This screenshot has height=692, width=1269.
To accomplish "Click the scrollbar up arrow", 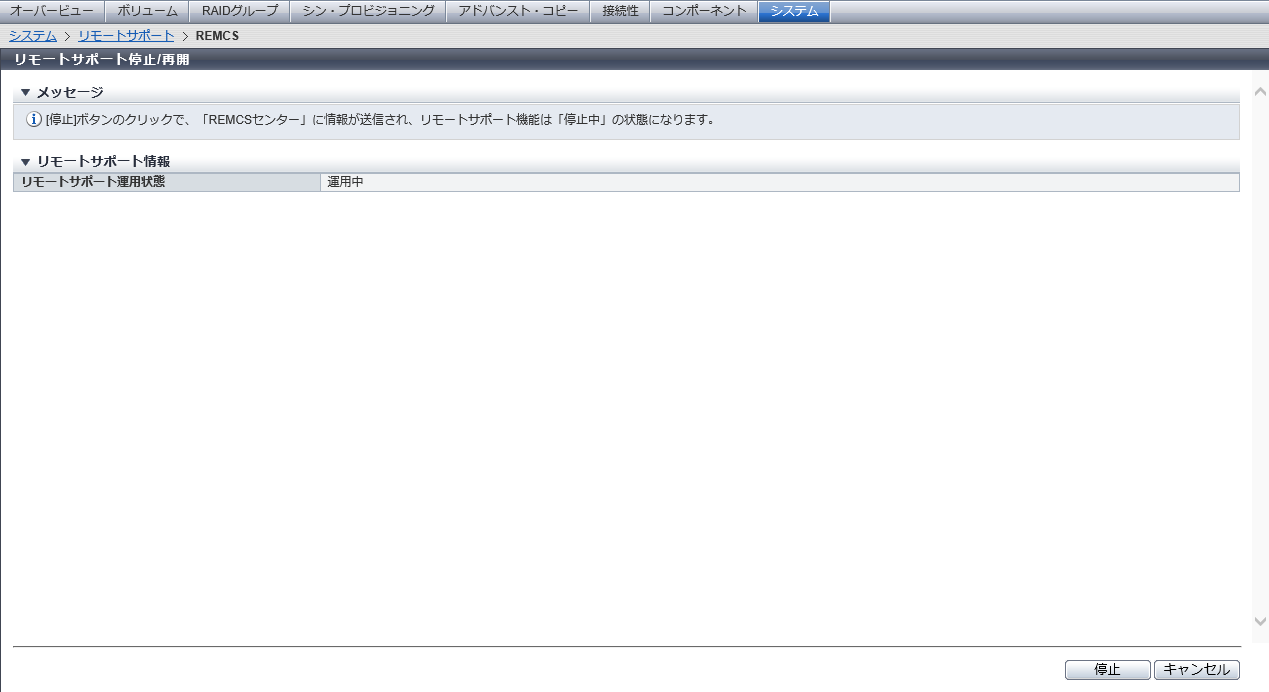I will [x=1260, y=92].
